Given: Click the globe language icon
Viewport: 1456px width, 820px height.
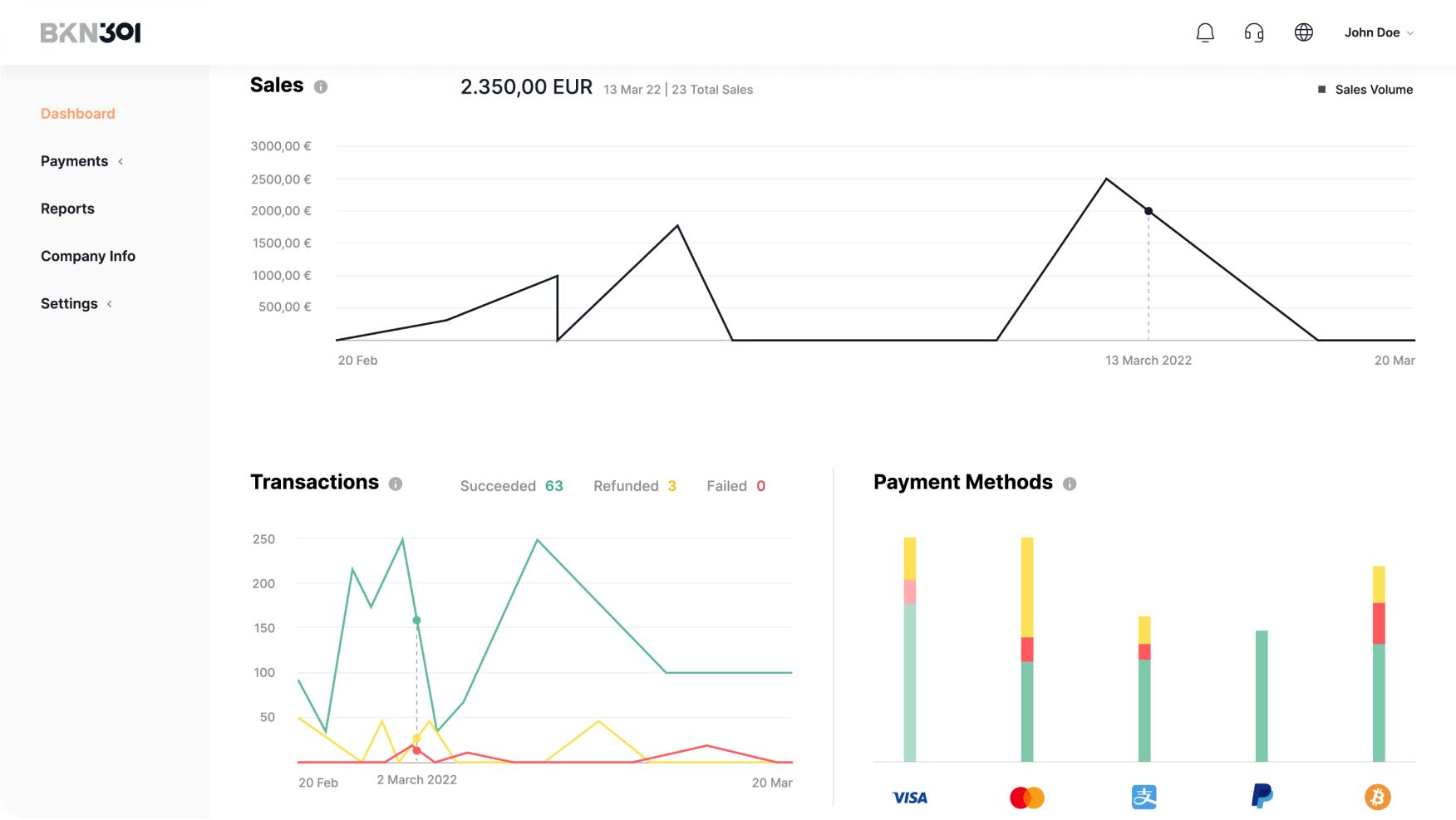Looking at the screenshot, I should (x=1304, y=32).
